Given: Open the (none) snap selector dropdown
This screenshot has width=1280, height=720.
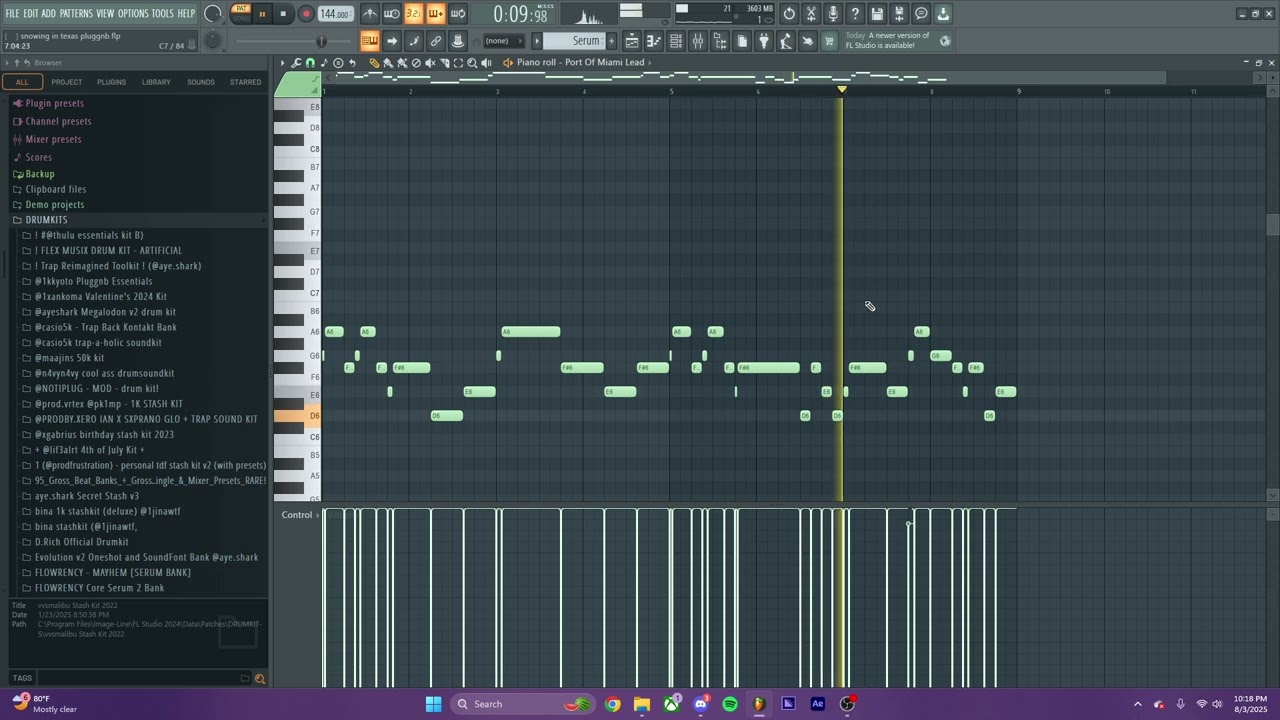Looking at the screenshot, I should coord(502,41).
